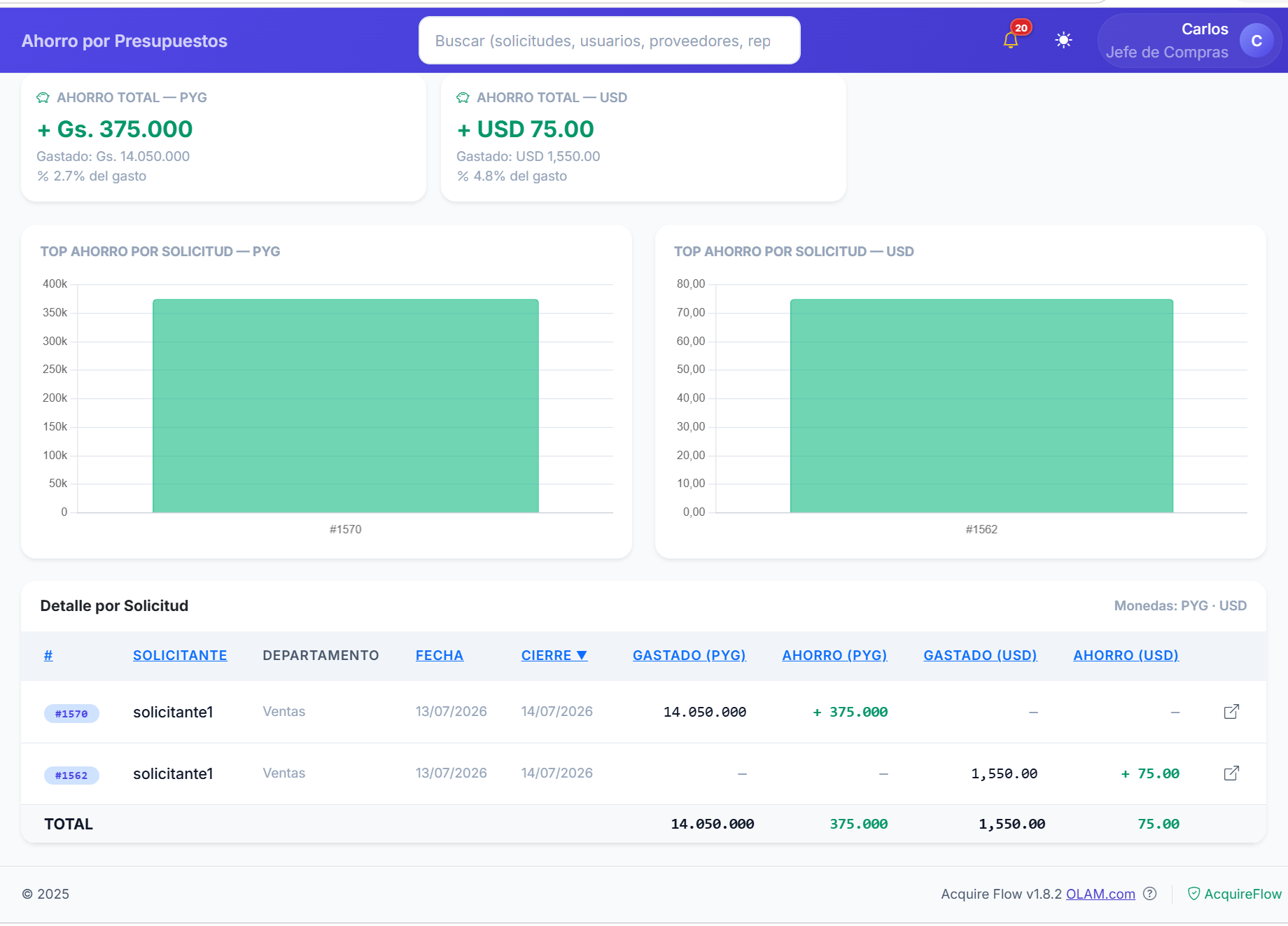This screenshot has width=1288, height=926.
Task: Click the AcquireFlow shield icon
Action: click(1194, 894)
